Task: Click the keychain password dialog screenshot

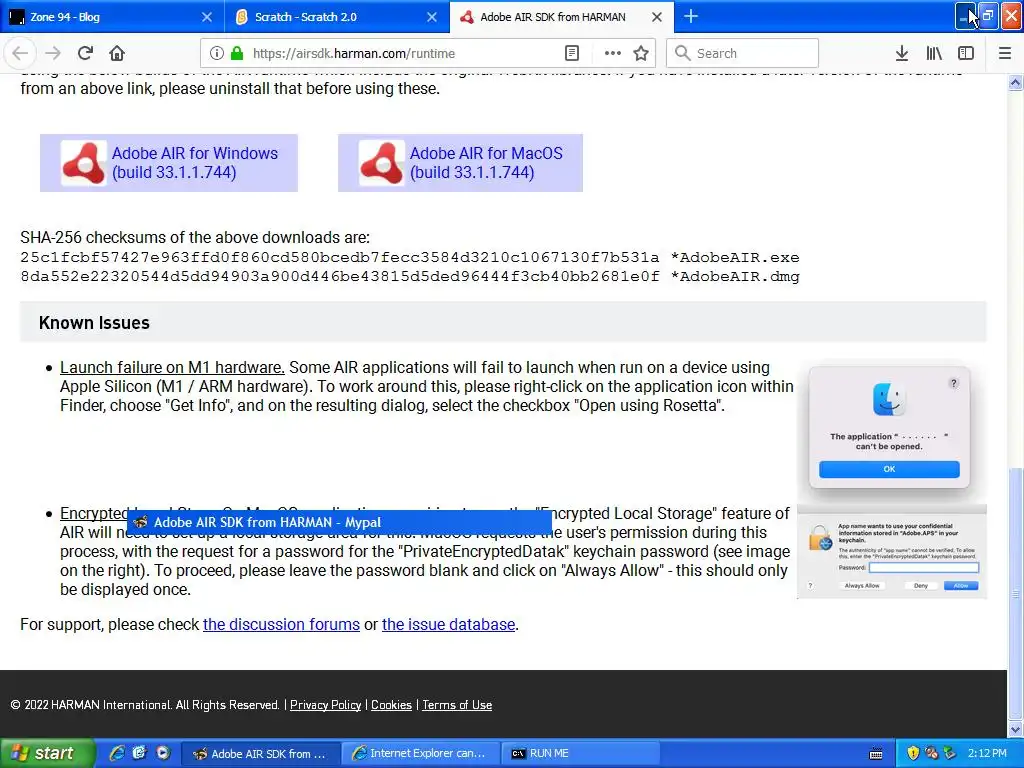Action: [x=892, y=552]
